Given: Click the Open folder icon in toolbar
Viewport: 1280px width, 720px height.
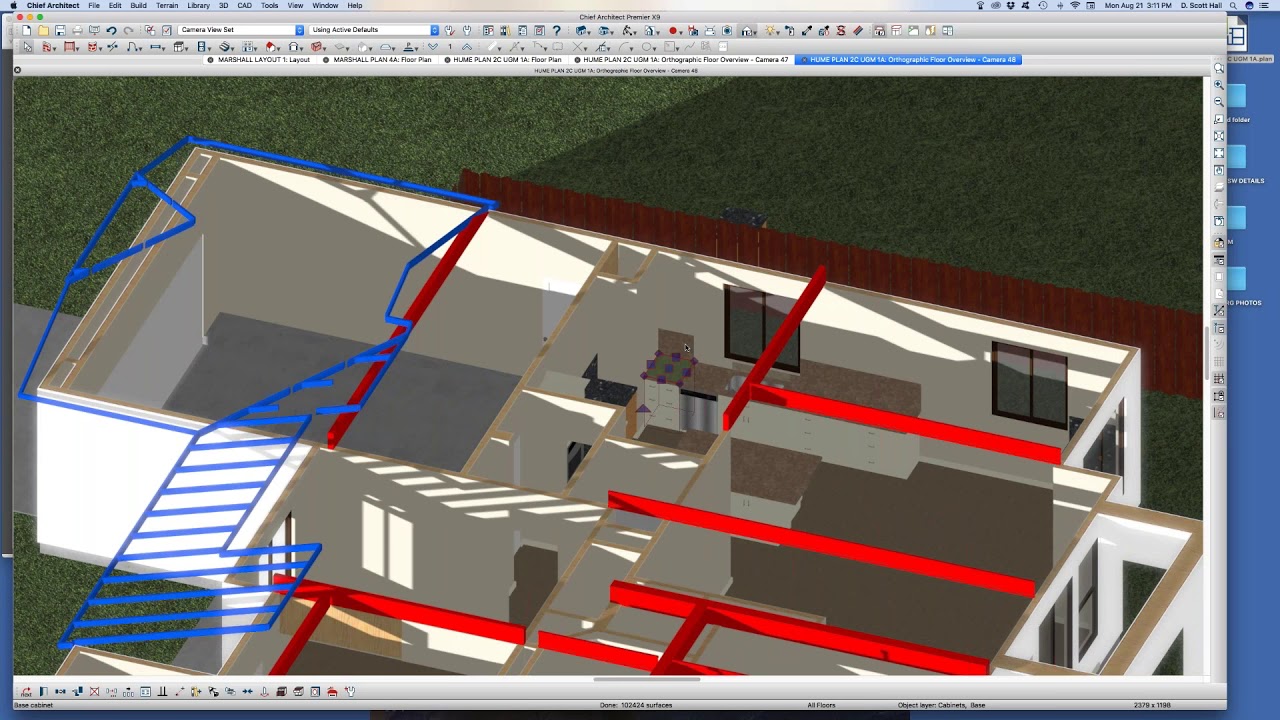Looking at the screenshot, I should tap(43, 30).
